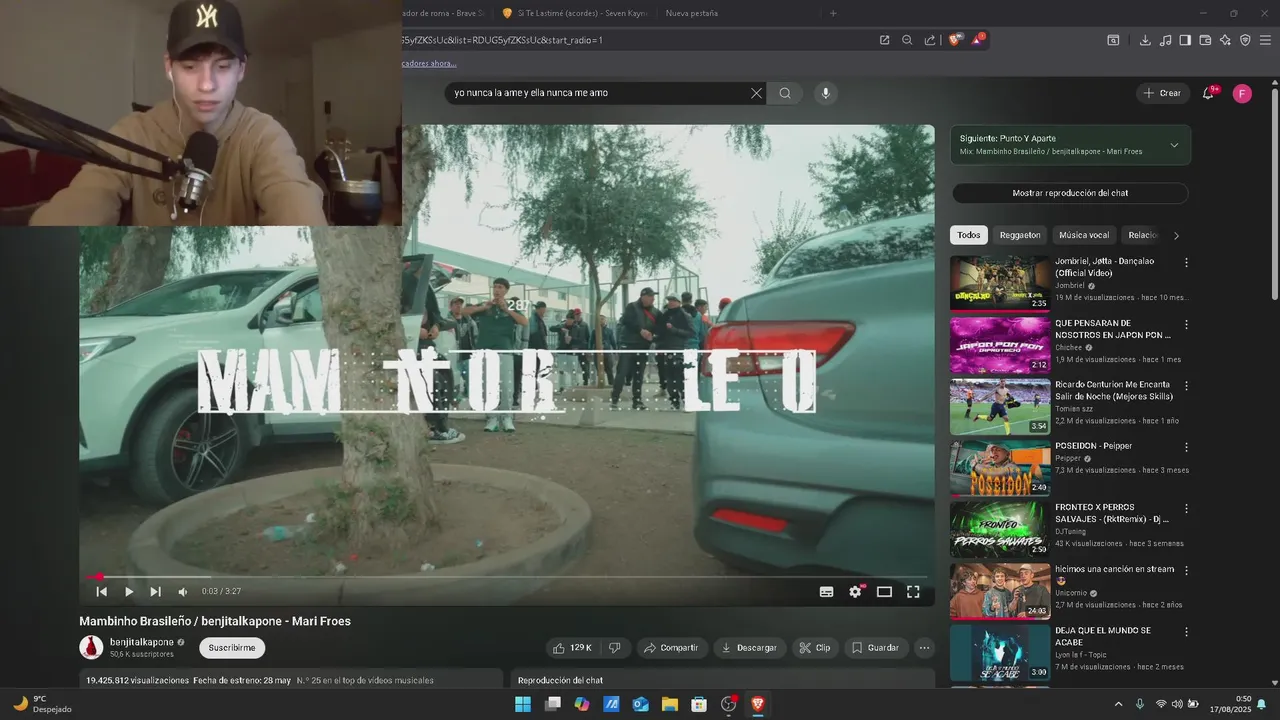Open options for Ricardo Centurion video
Image resolution: width=1280 pixels, height=720 pixels.
[1187, 386]
